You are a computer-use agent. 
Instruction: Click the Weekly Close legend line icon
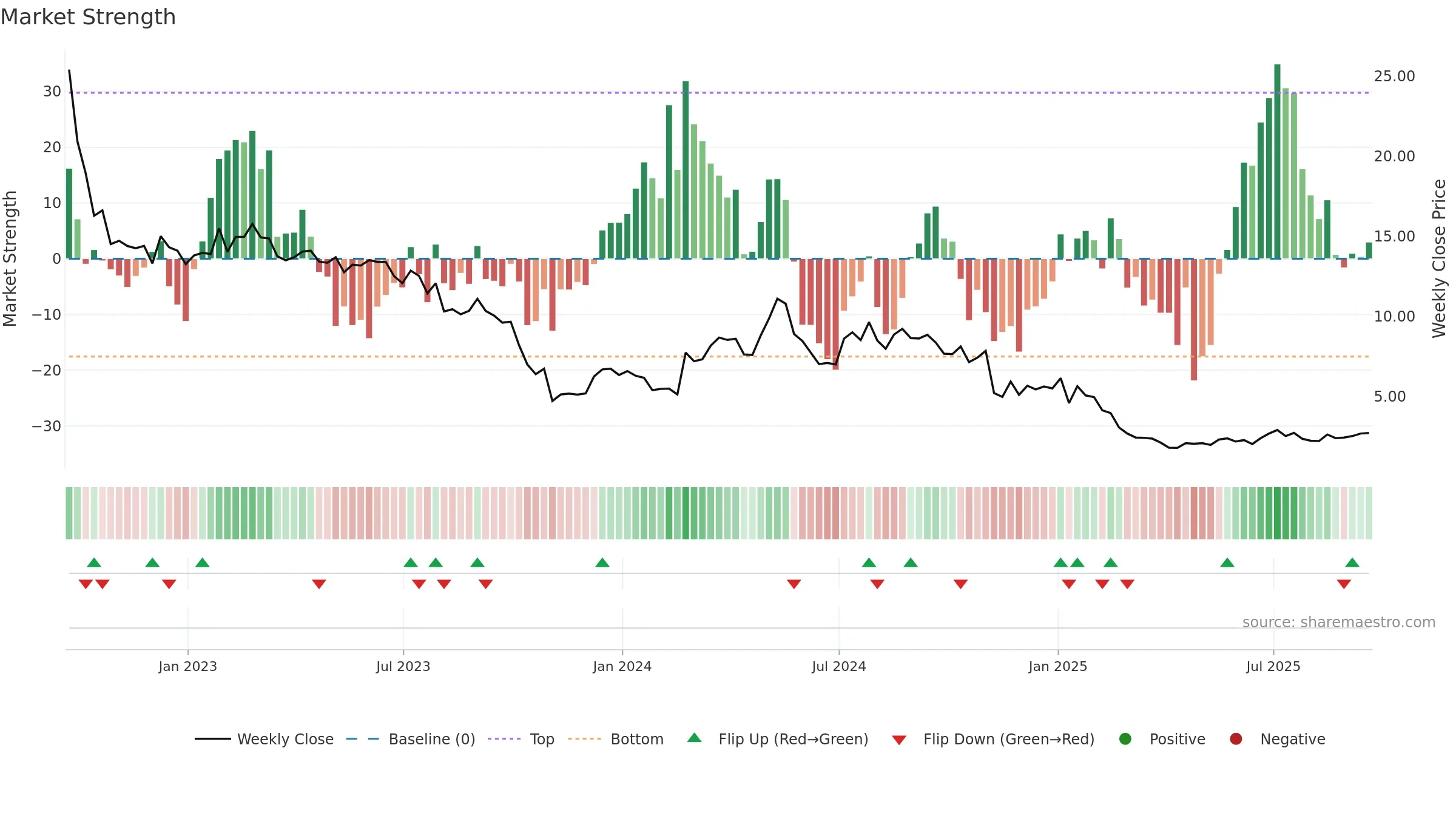pos(212,739)
